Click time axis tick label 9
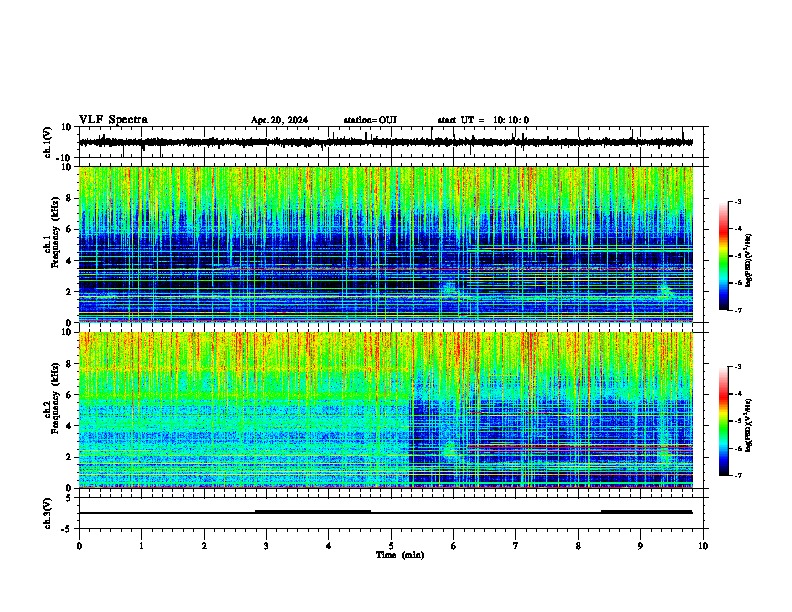 [x=640, y=545]
